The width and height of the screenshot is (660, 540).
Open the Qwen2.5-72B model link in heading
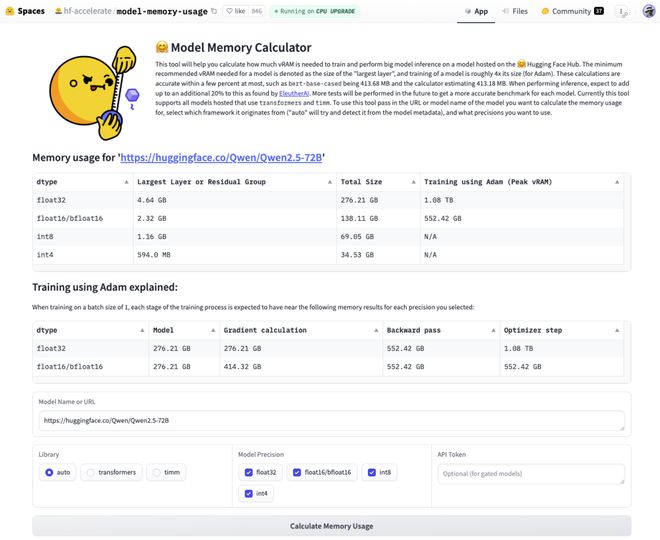tap(223, 157)
